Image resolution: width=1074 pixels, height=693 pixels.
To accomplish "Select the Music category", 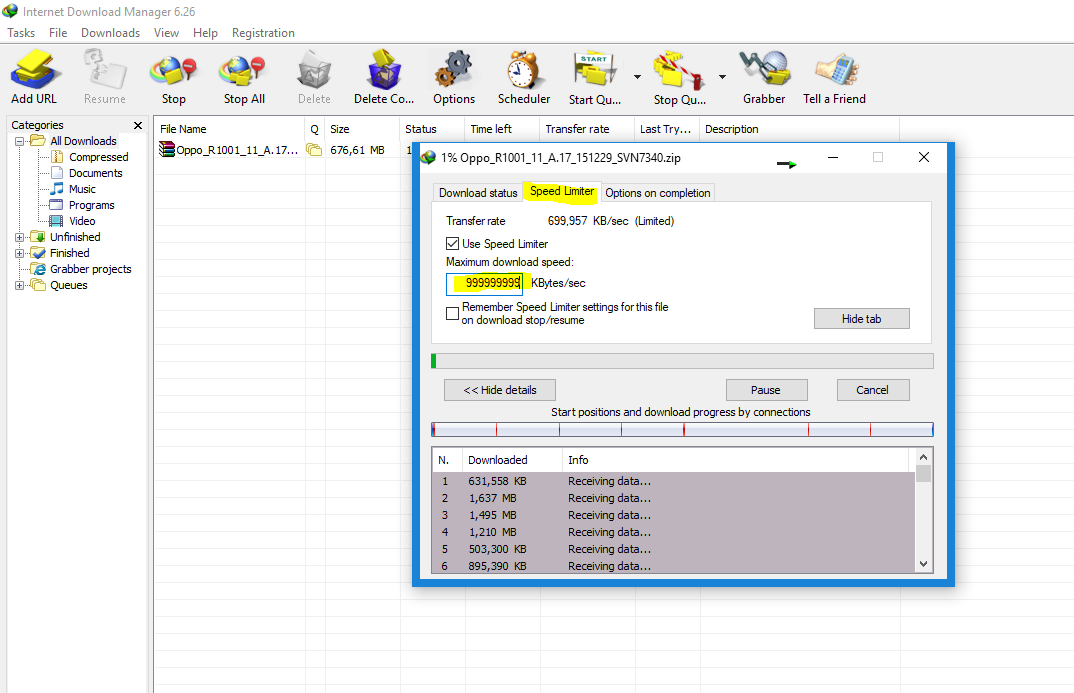I will [82, 189].
